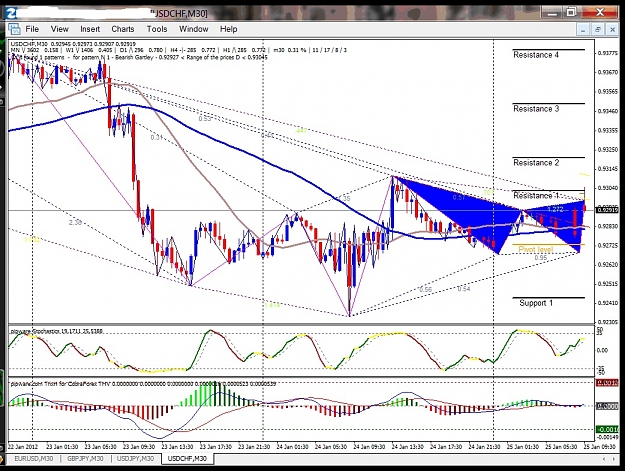Open the View menu
Viewport: 625px width, 471px height.
click(59, 29)
